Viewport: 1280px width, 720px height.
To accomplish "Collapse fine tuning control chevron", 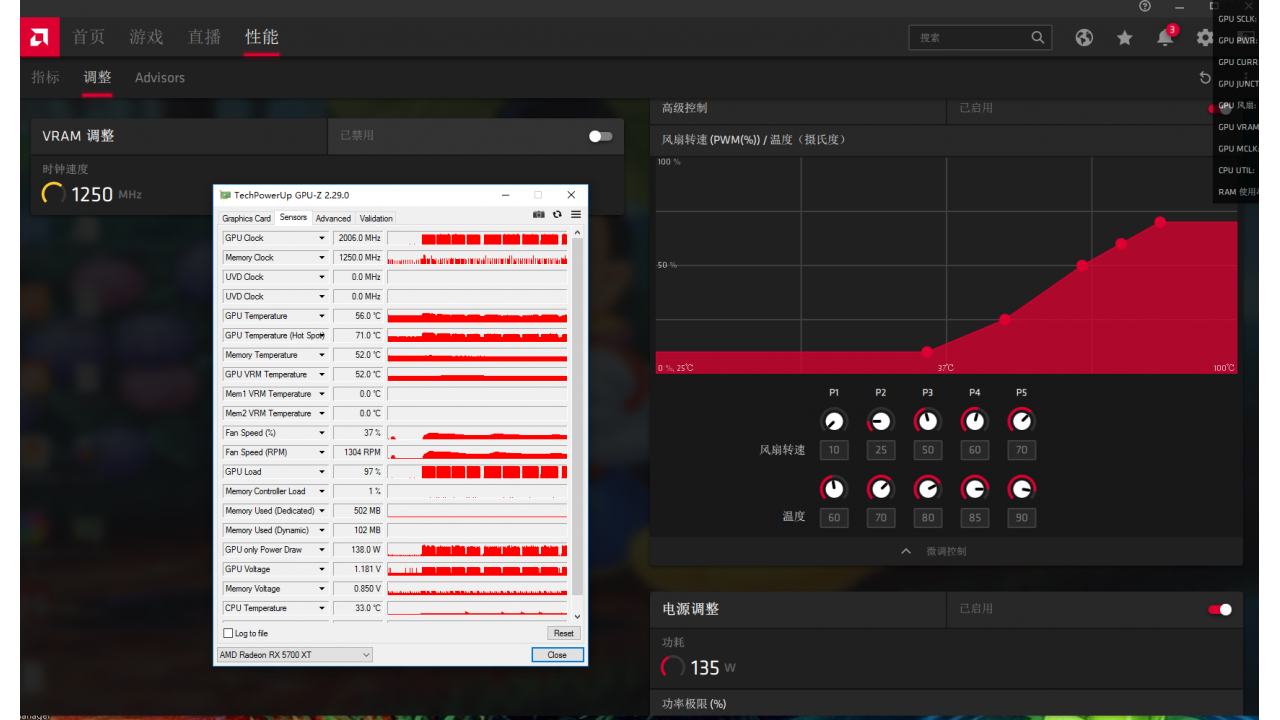I will [x=906, y=551].
